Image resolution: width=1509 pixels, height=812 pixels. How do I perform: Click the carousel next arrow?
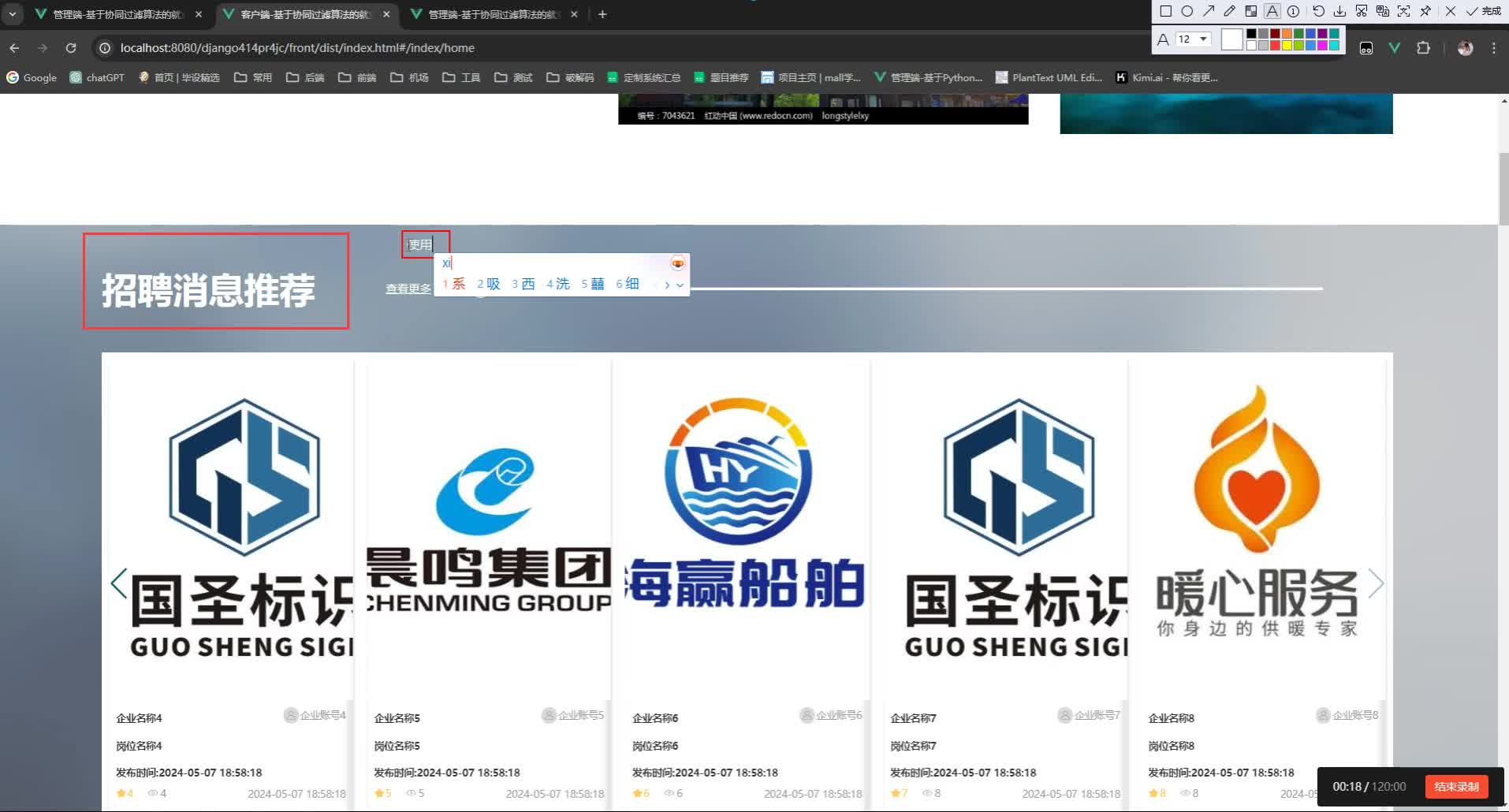tap(1376, 583)
